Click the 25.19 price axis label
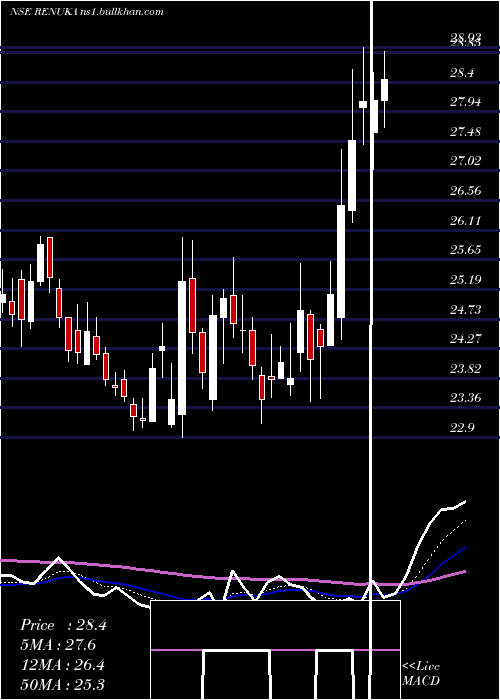500x700 pixels. (465, 280)
